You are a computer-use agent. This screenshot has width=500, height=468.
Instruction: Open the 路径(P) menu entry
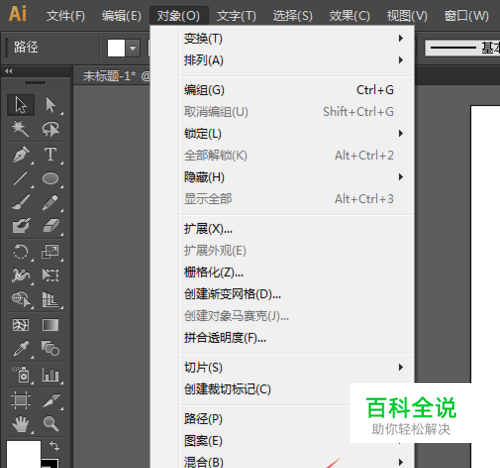(x=265, y=419)
